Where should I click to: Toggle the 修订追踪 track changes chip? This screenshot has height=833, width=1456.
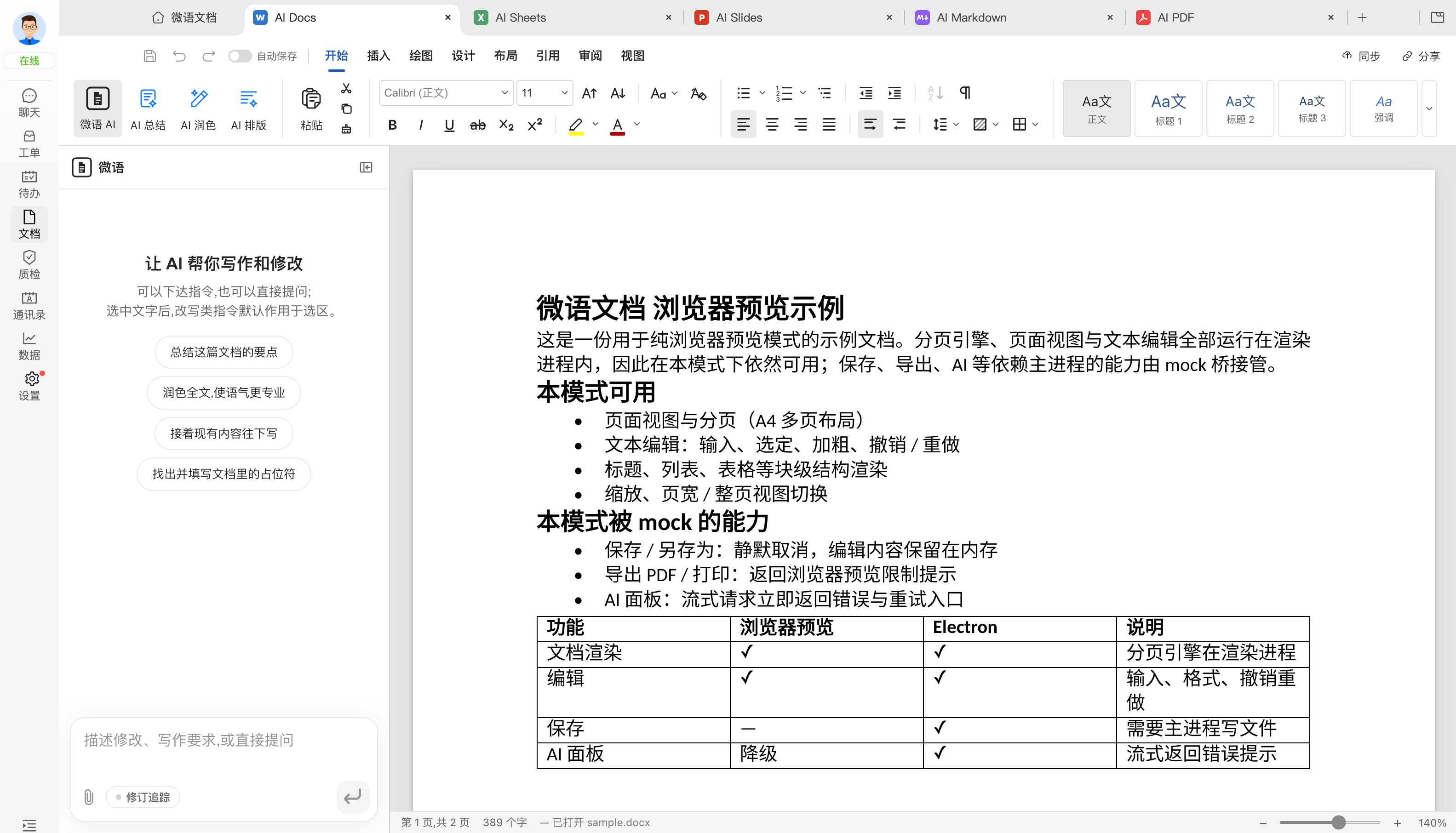(143, 797)
